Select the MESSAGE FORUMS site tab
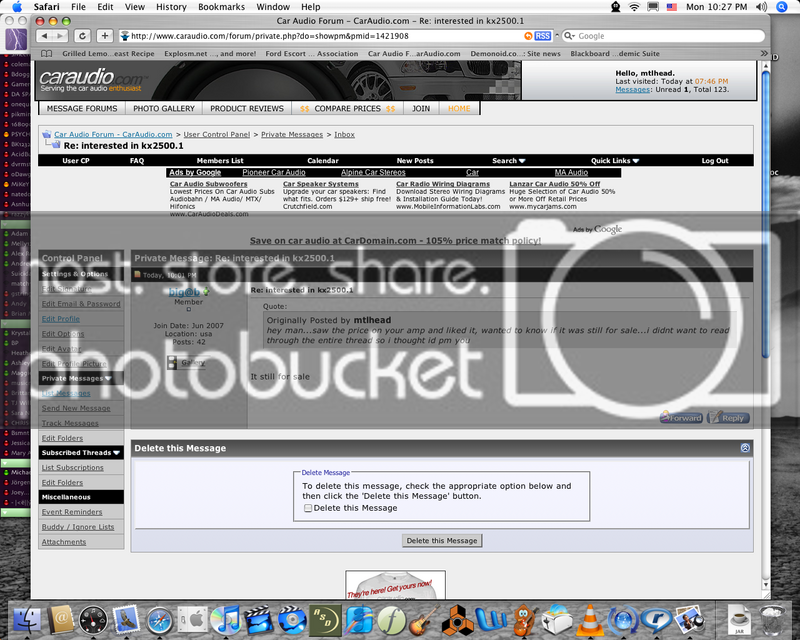 coord(82,108)
